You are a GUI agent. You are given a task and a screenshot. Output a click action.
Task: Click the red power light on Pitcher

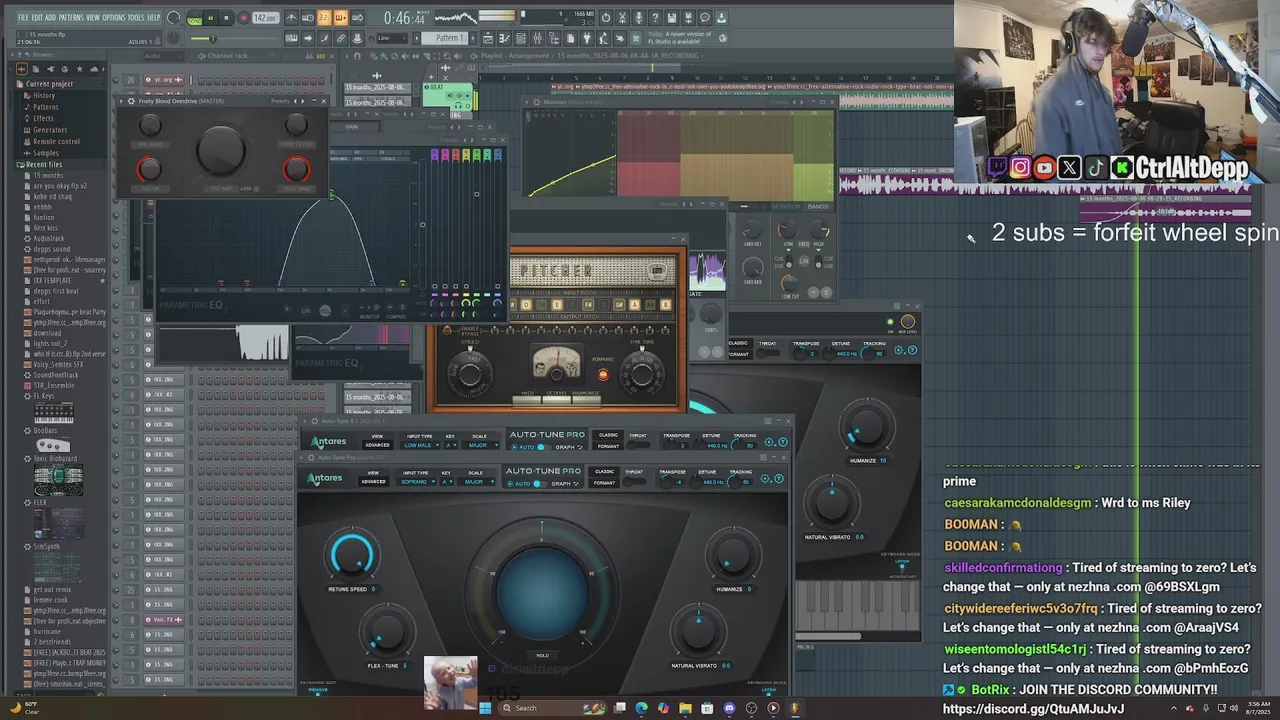click(602, 375)
